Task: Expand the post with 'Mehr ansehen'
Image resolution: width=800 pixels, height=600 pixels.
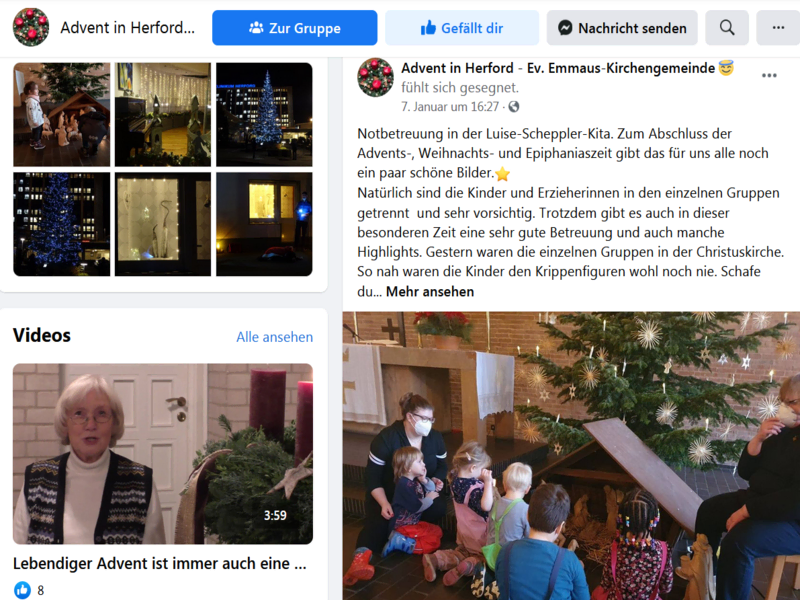Action: [x=430, y=291]
